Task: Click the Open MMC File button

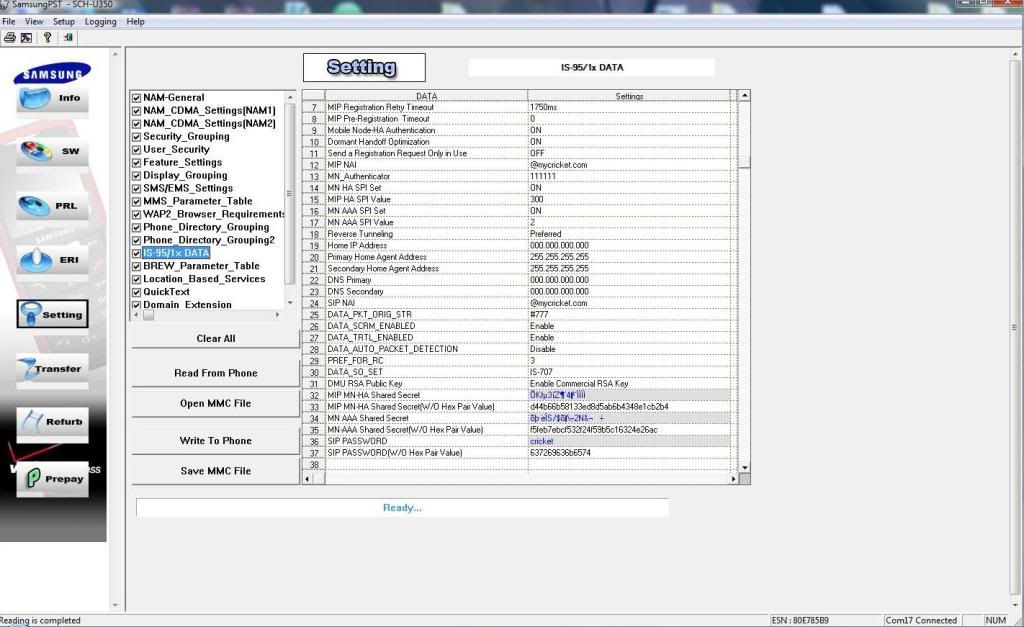Action: tap(216, 404)
